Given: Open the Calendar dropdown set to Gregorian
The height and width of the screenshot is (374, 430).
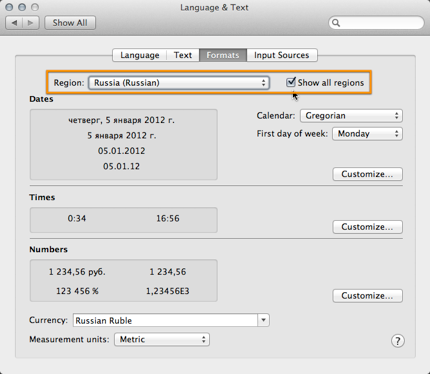Looking at the screenshot, I should [351, 116].
